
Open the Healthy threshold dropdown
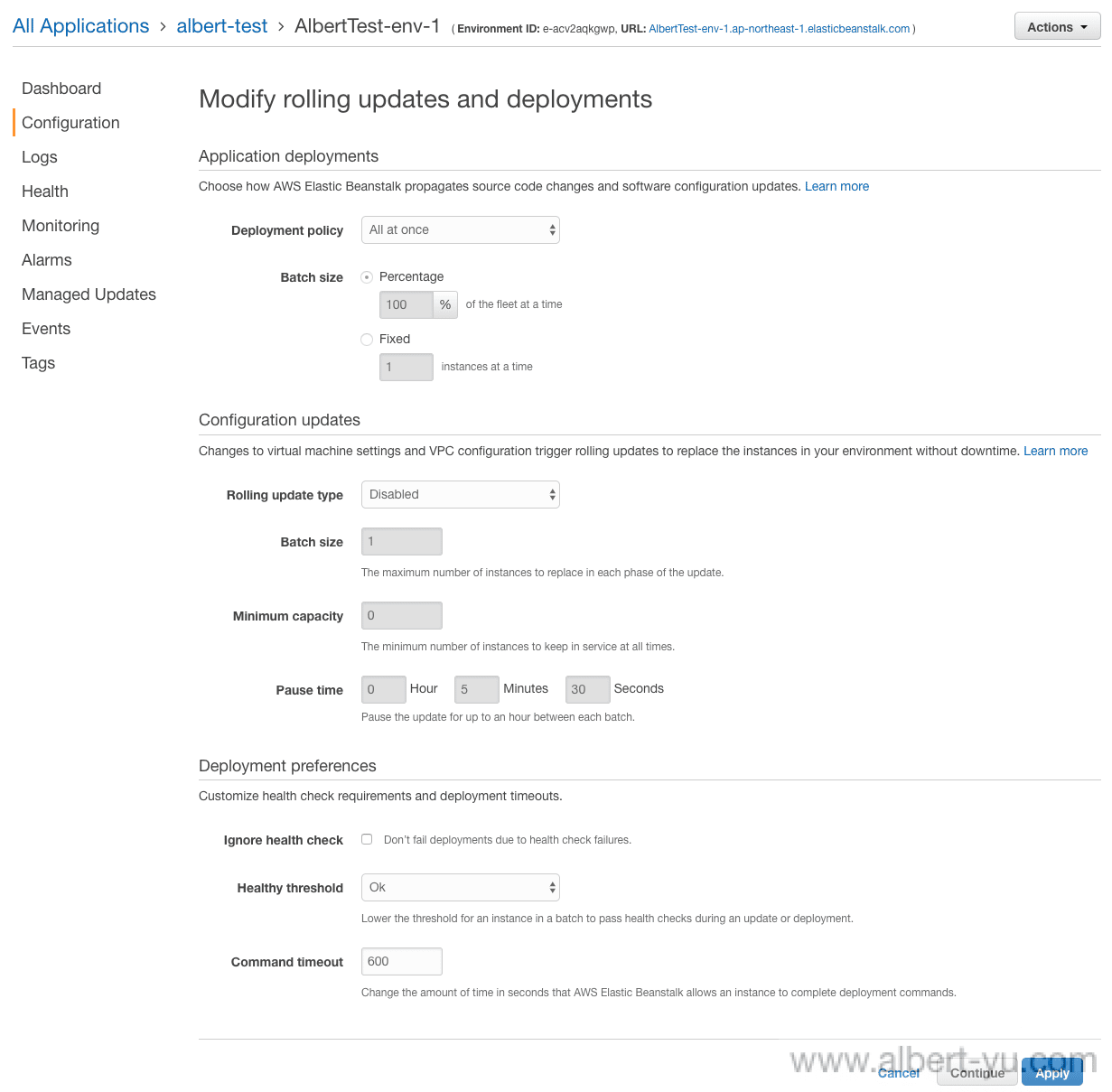coord(460,888)
